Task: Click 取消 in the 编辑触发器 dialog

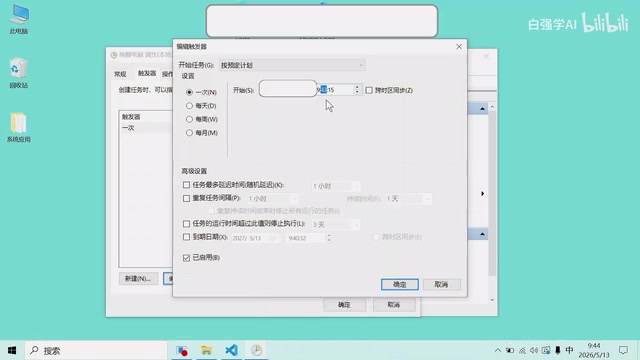Action: click(442, 284)
